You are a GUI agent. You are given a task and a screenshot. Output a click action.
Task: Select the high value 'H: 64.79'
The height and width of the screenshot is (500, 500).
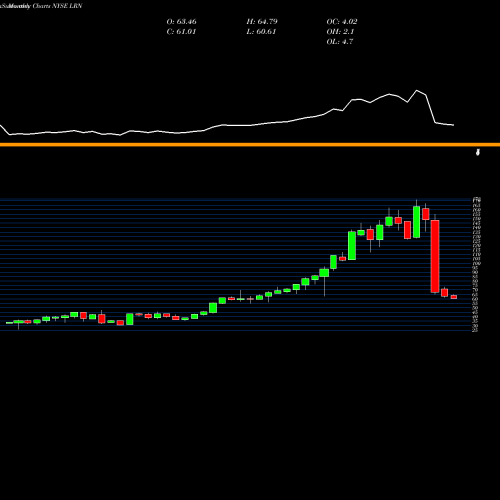(262, 22)
